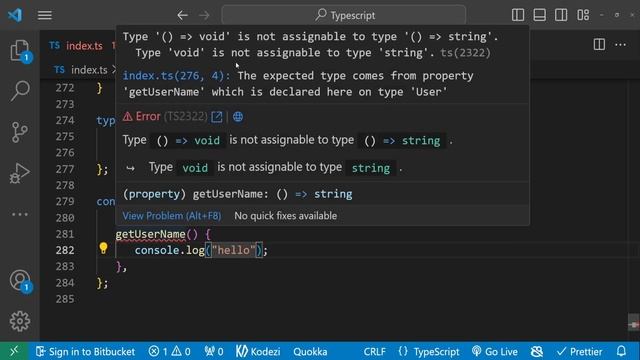Click Sign in to Bitbucket status item
The width and height of the screenshot is (640, 360).
(x=85, y=351)
